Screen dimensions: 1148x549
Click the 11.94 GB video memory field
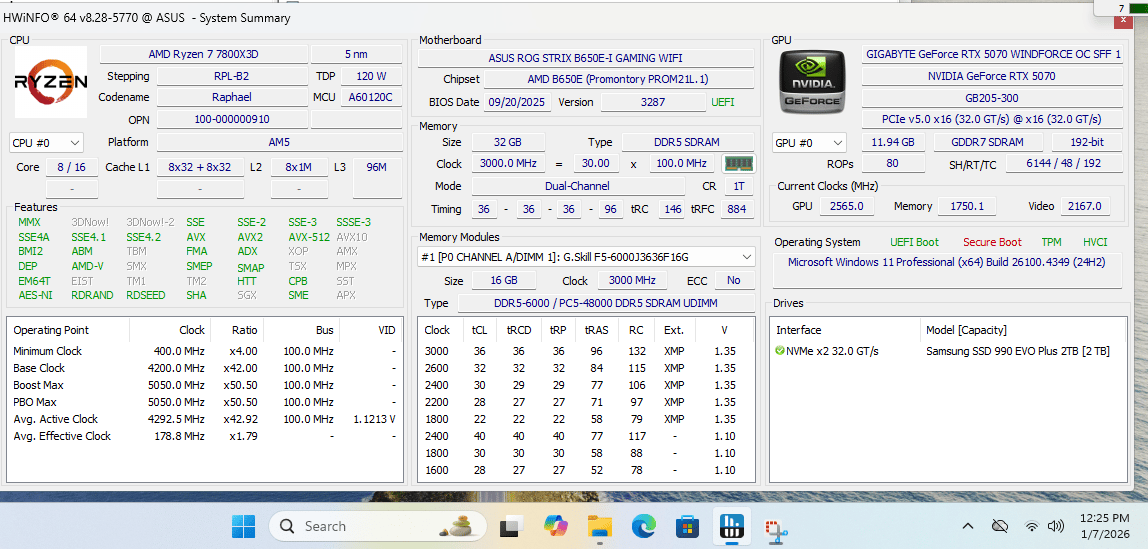(892, 142)
